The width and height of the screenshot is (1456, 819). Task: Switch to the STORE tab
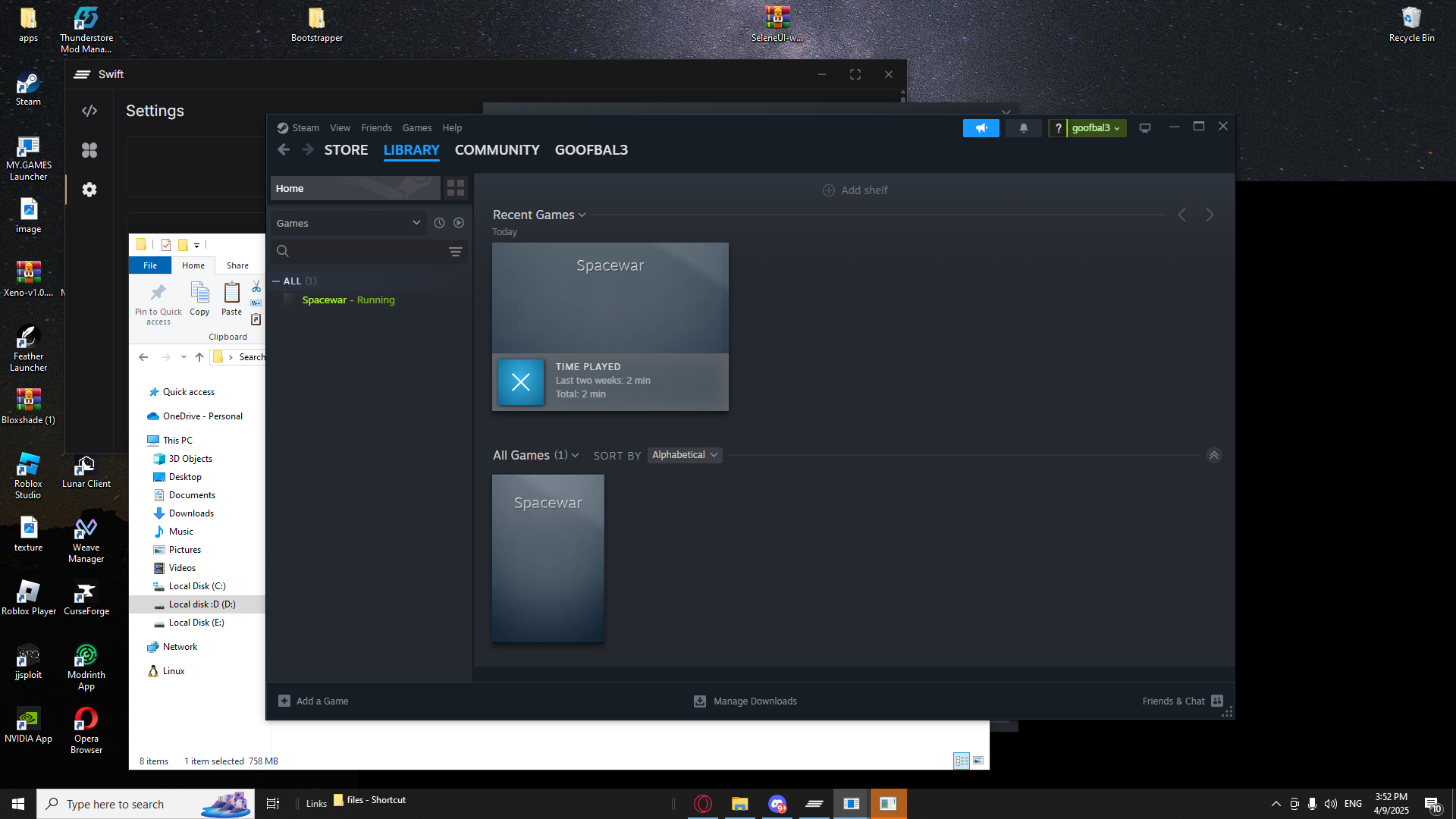pyautogui.click(x=346, y=150)
